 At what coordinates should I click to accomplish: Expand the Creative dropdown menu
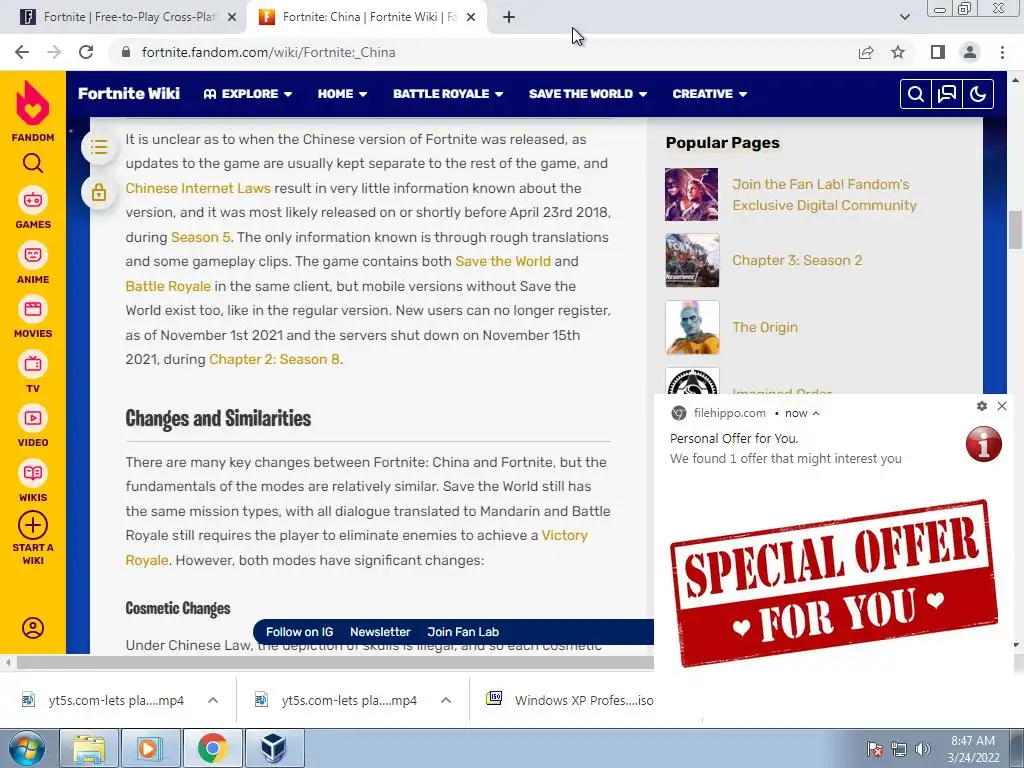pos(710,94)
